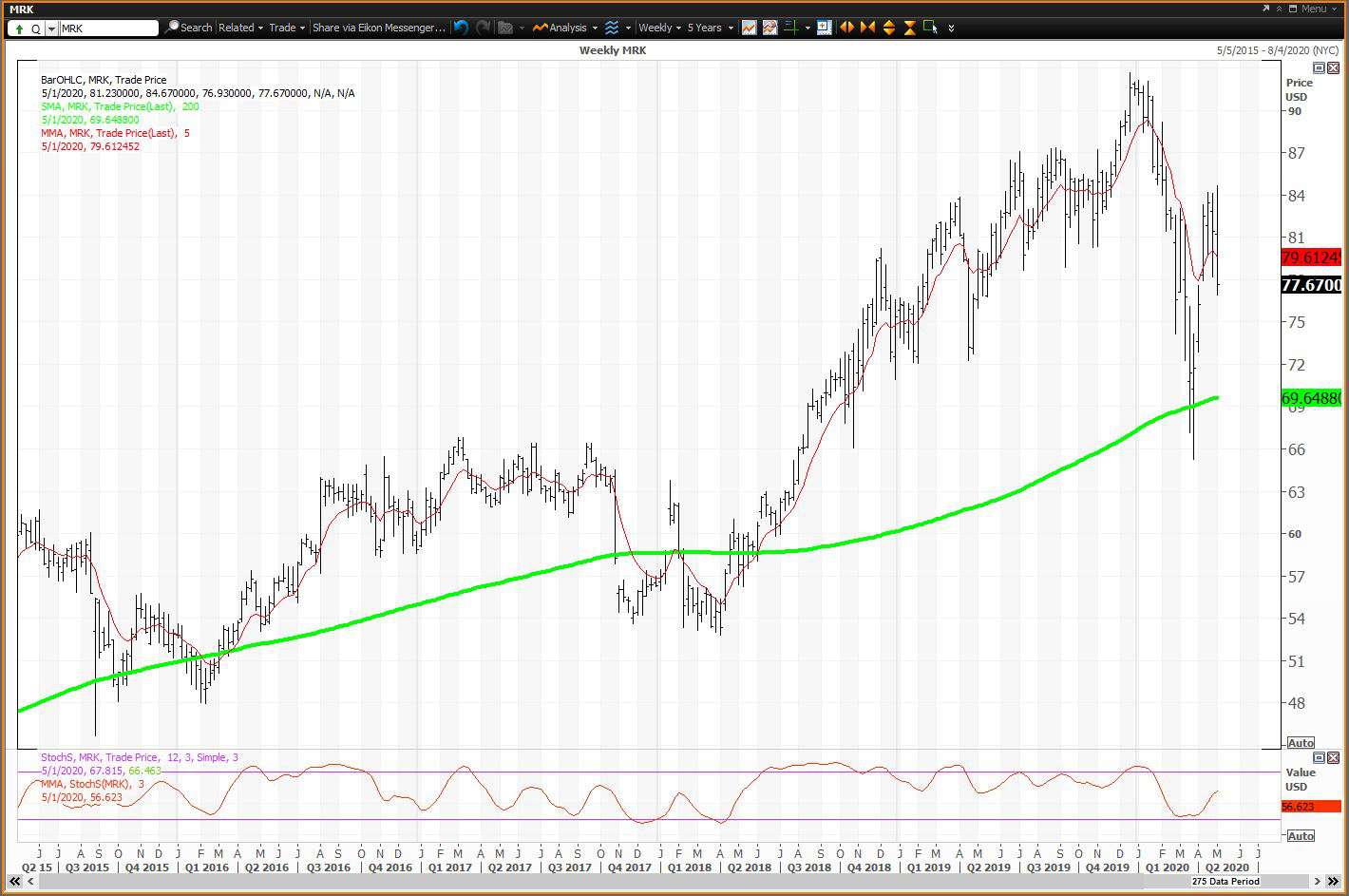
Task: Click the line chart template icon
Action: (x=749, y=28)
